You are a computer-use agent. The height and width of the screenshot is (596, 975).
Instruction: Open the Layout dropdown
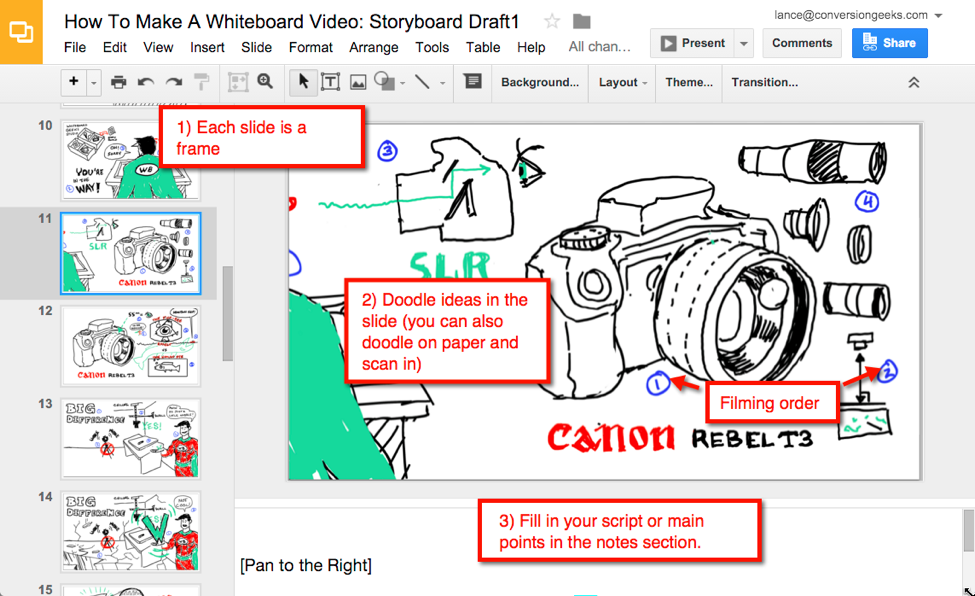click(x=621, y=83)
